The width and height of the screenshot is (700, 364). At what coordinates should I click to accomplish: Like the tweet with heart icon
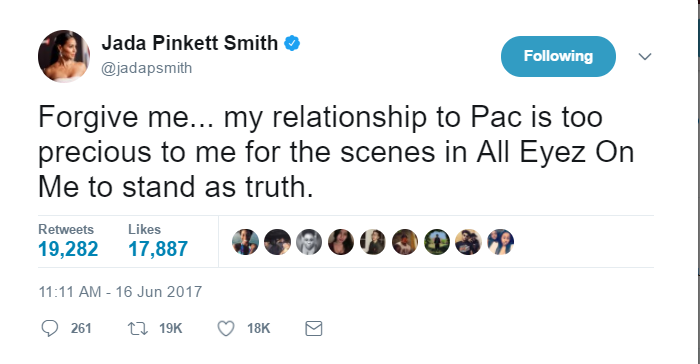click(225, 328)
